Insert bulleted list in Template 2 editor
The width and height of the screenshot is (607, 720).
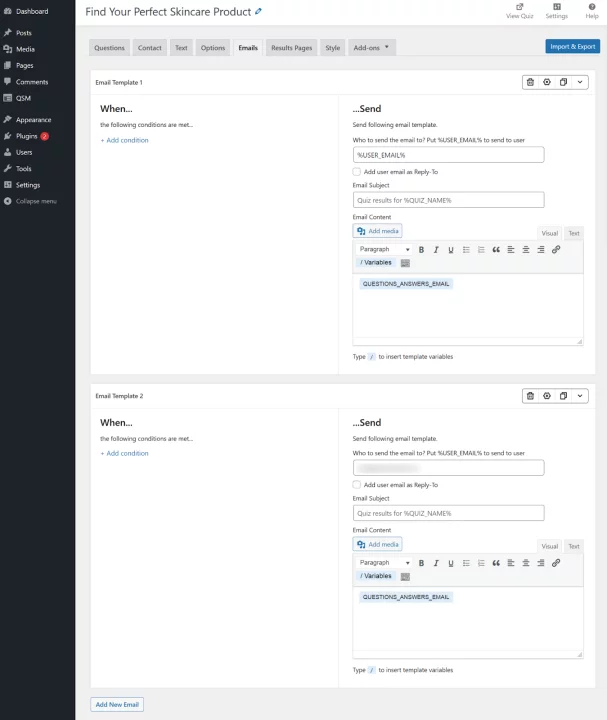point(466,563)
